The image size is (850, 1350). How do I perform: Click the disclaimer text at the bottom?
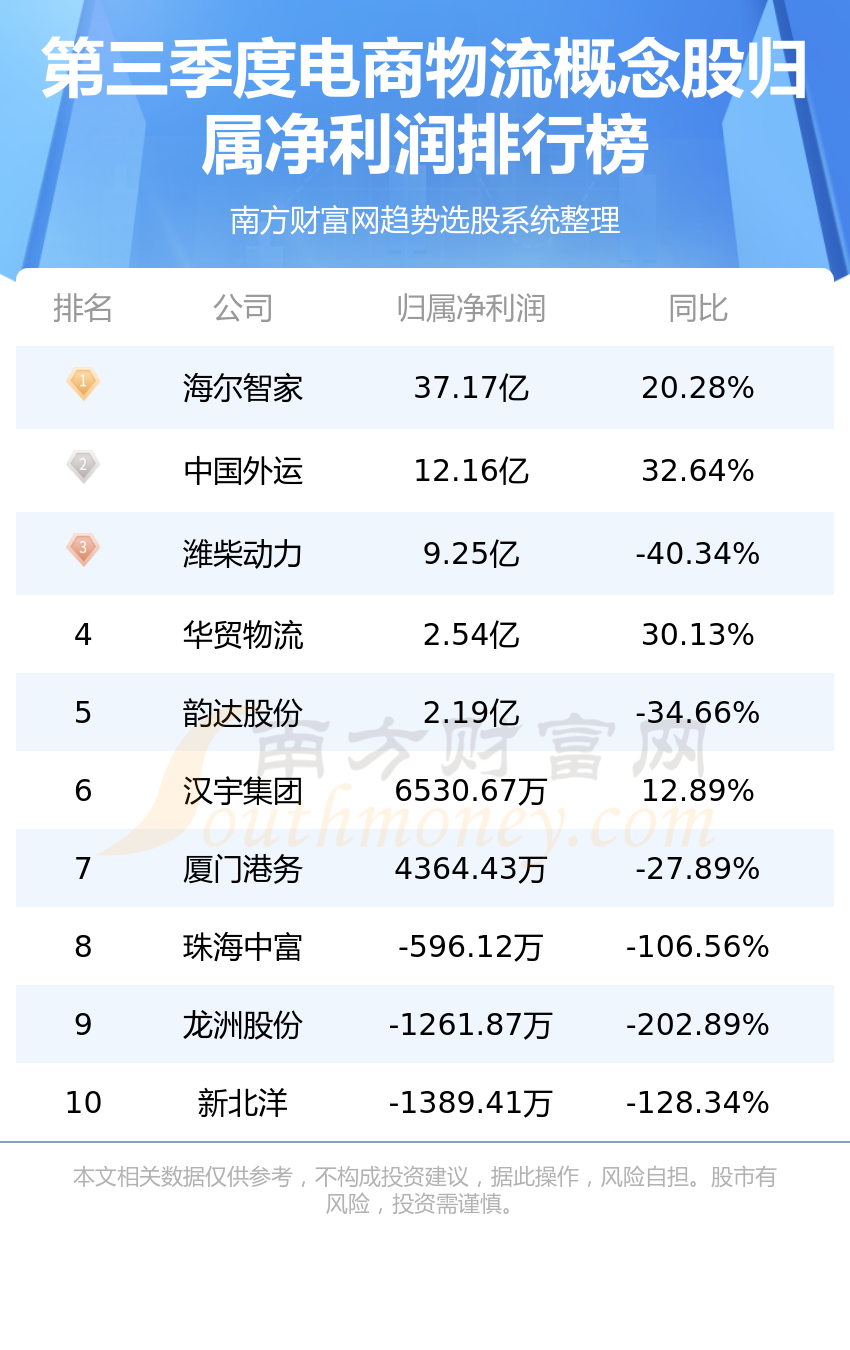coord(425,1190)
